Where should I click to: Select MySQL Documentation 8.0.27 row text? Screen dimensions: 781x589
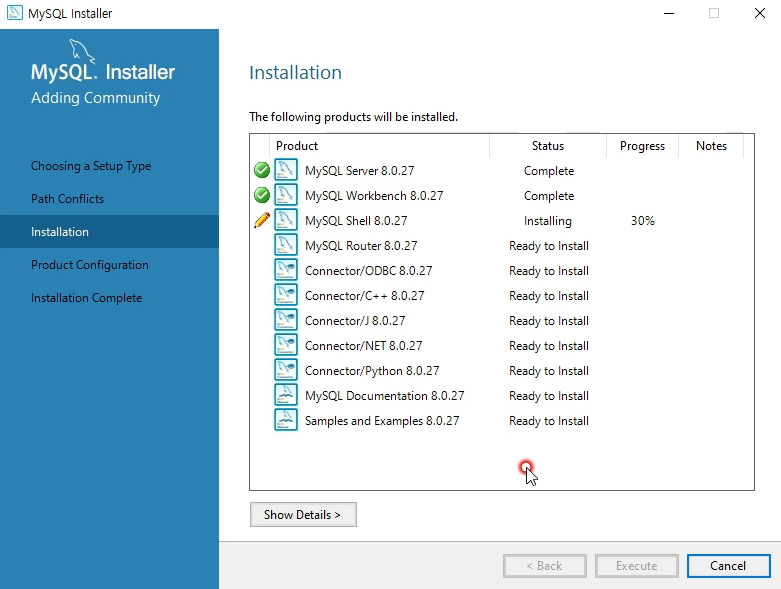click(x=385, y=395)
